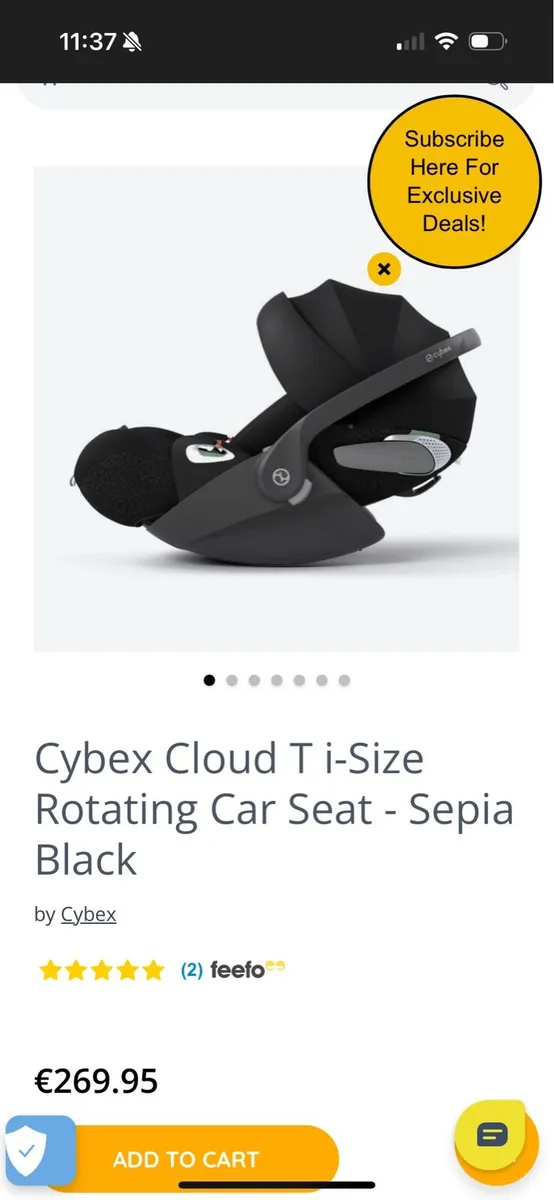554x1200 pixels.
Task: Tap the silent mode bell icon
Action: [134, 42]
